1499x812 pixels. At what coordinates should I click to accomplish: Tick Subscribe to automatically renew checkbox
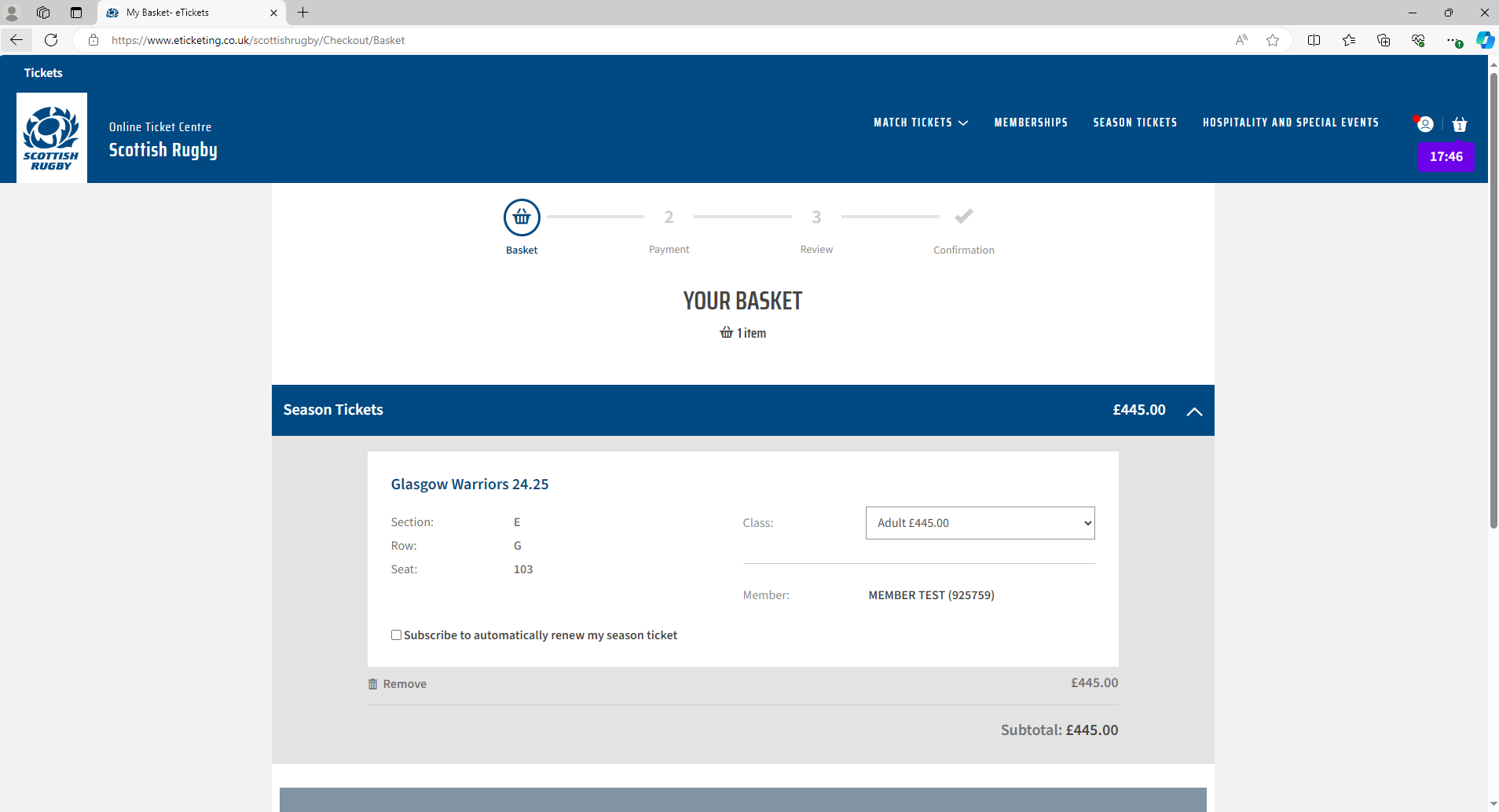click(397, 635)
